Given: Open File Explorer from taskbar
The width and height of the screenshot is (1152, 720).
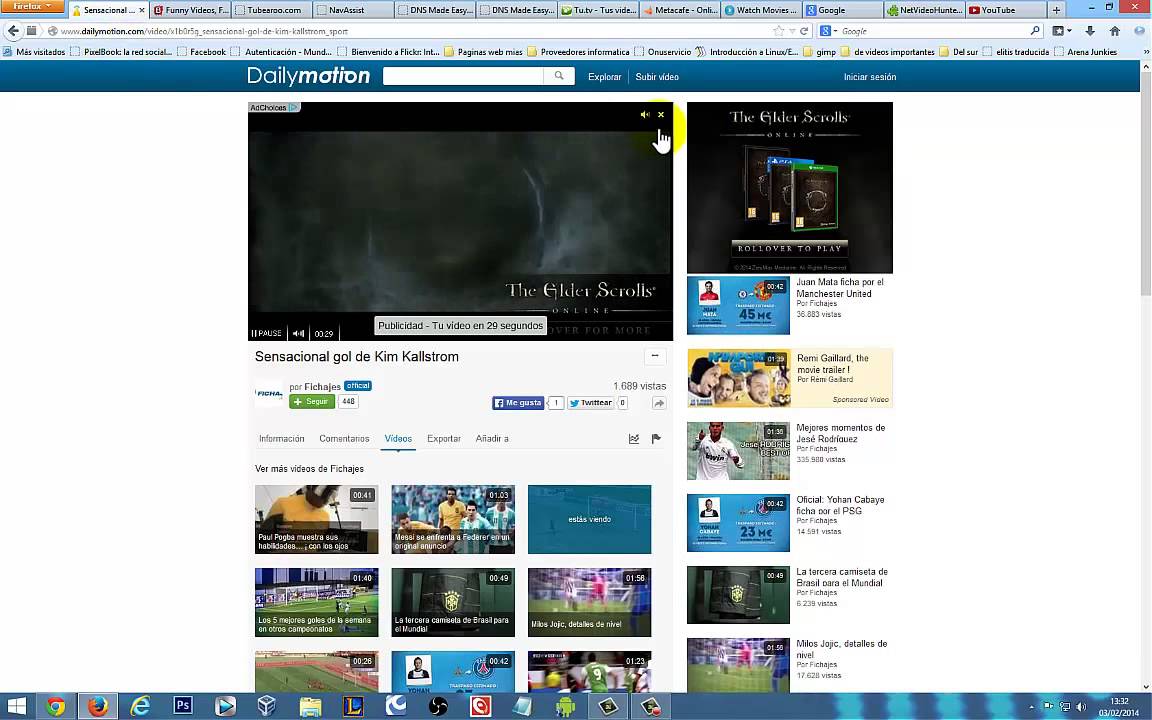Looking at the screenshot, I should (310, 707).
